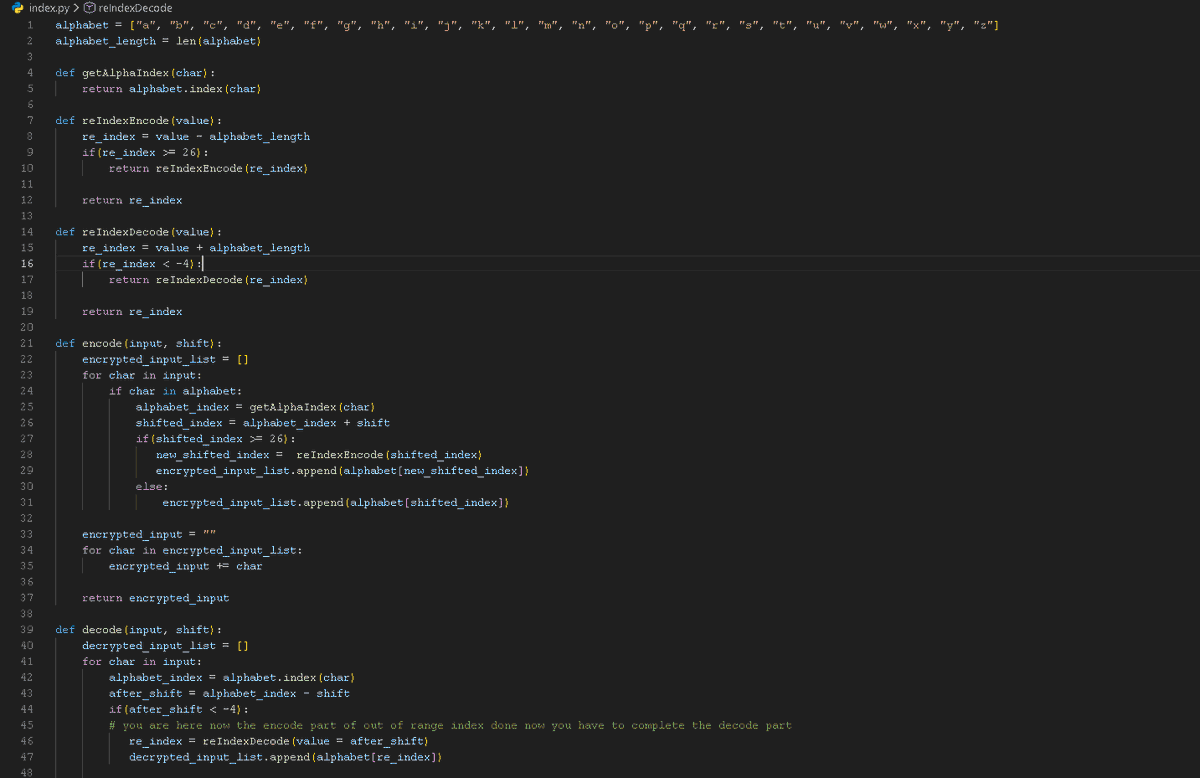Click the def decode(input, shift) line
This screenshot has height=778, width=1200.
(138, 630)
